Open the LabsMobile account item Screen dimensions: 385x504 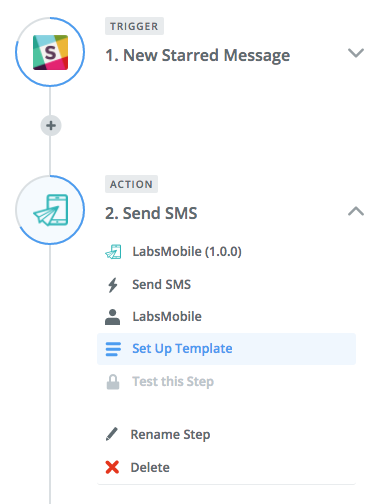pos(167,317)
